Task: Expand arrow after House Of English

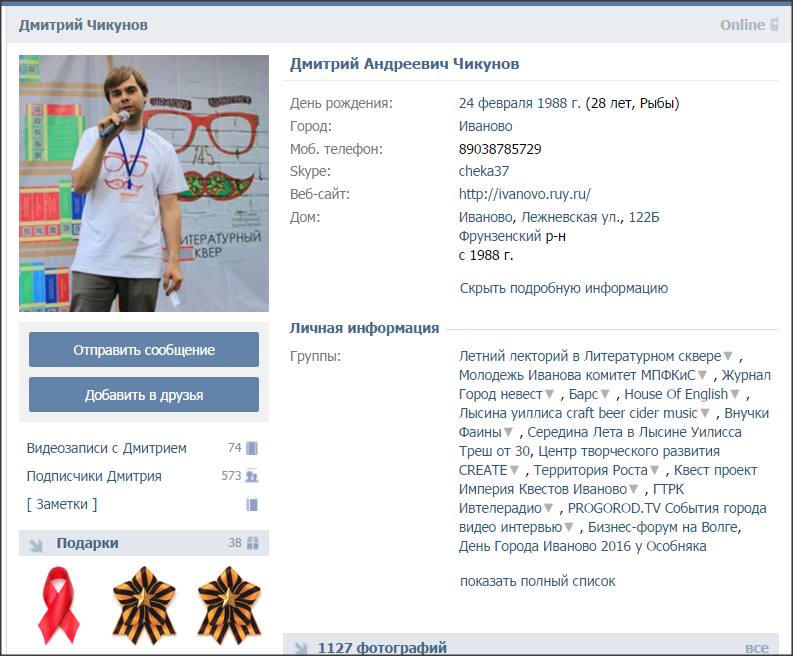Action: (x=735, y=395)
